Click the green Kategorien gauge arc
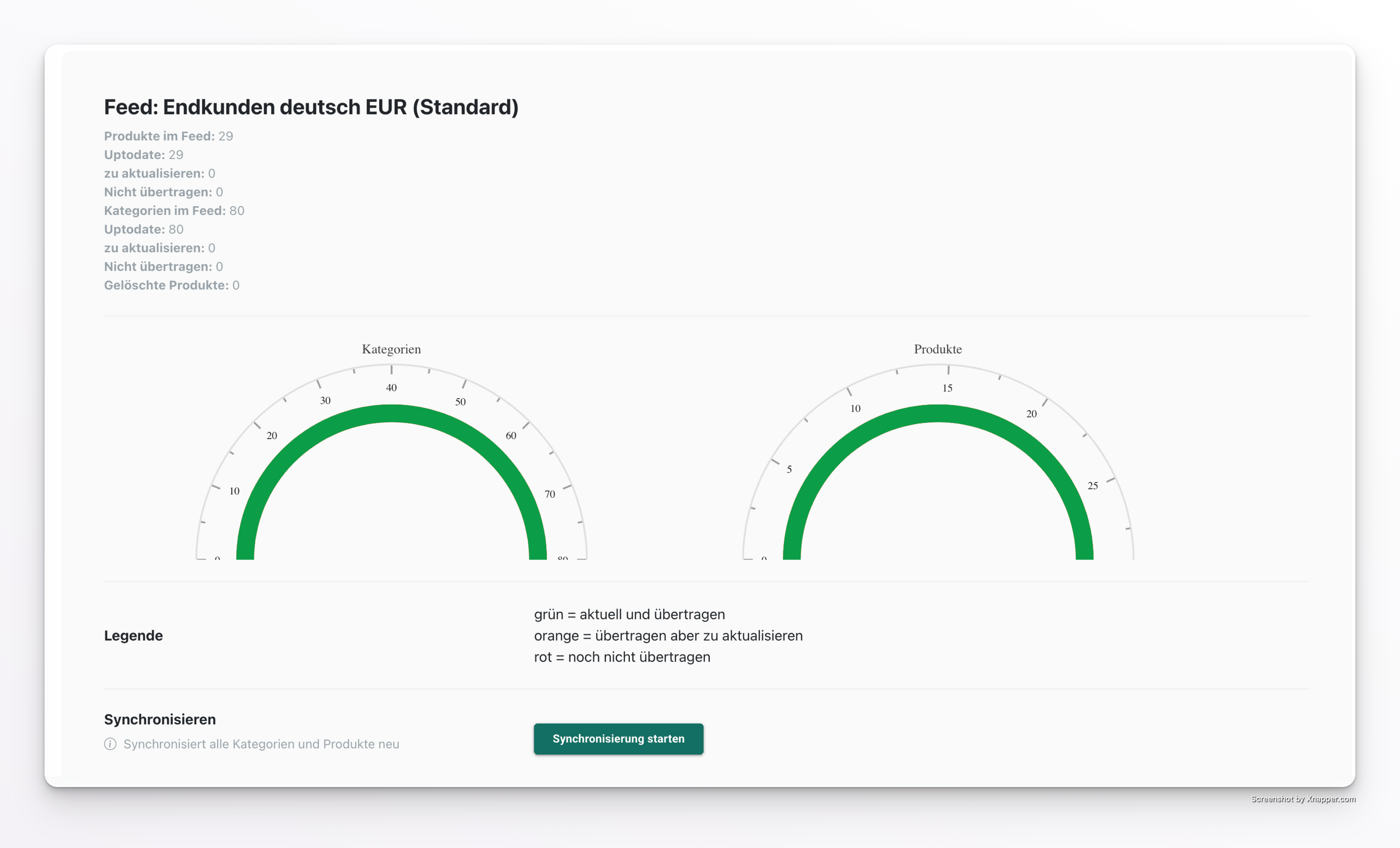Viewport: 1400px width, 848px height. click(x=391, y=413)
